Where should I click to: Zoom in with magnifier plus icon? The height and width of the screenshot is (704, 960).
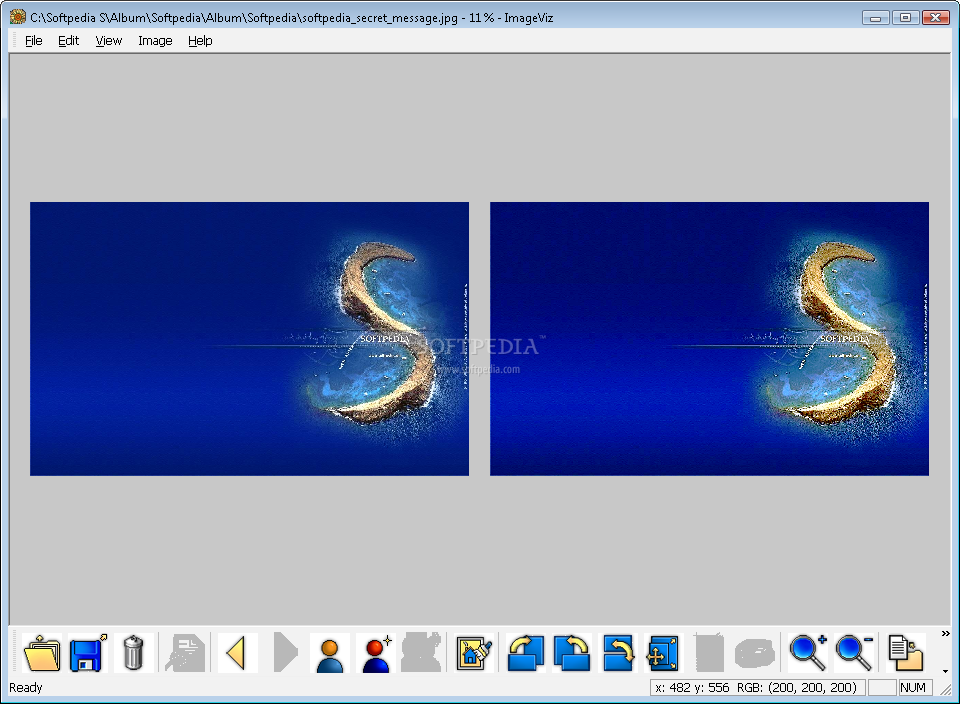[x=808, y=653]
